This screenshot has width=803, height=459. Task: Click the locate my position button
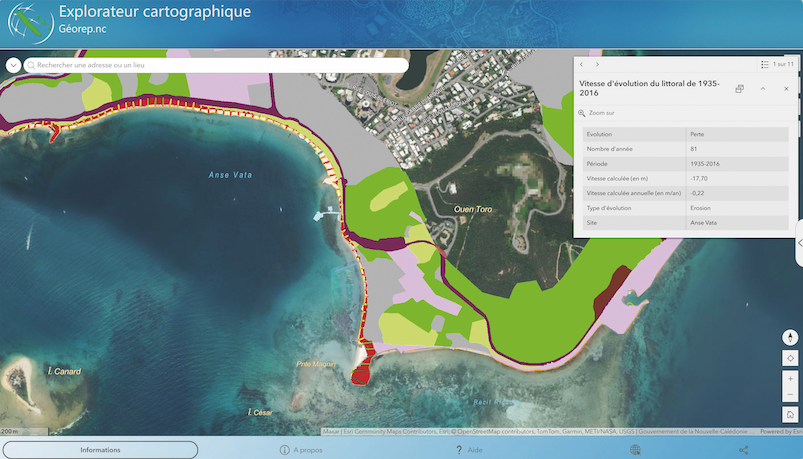tap(790, 358)
